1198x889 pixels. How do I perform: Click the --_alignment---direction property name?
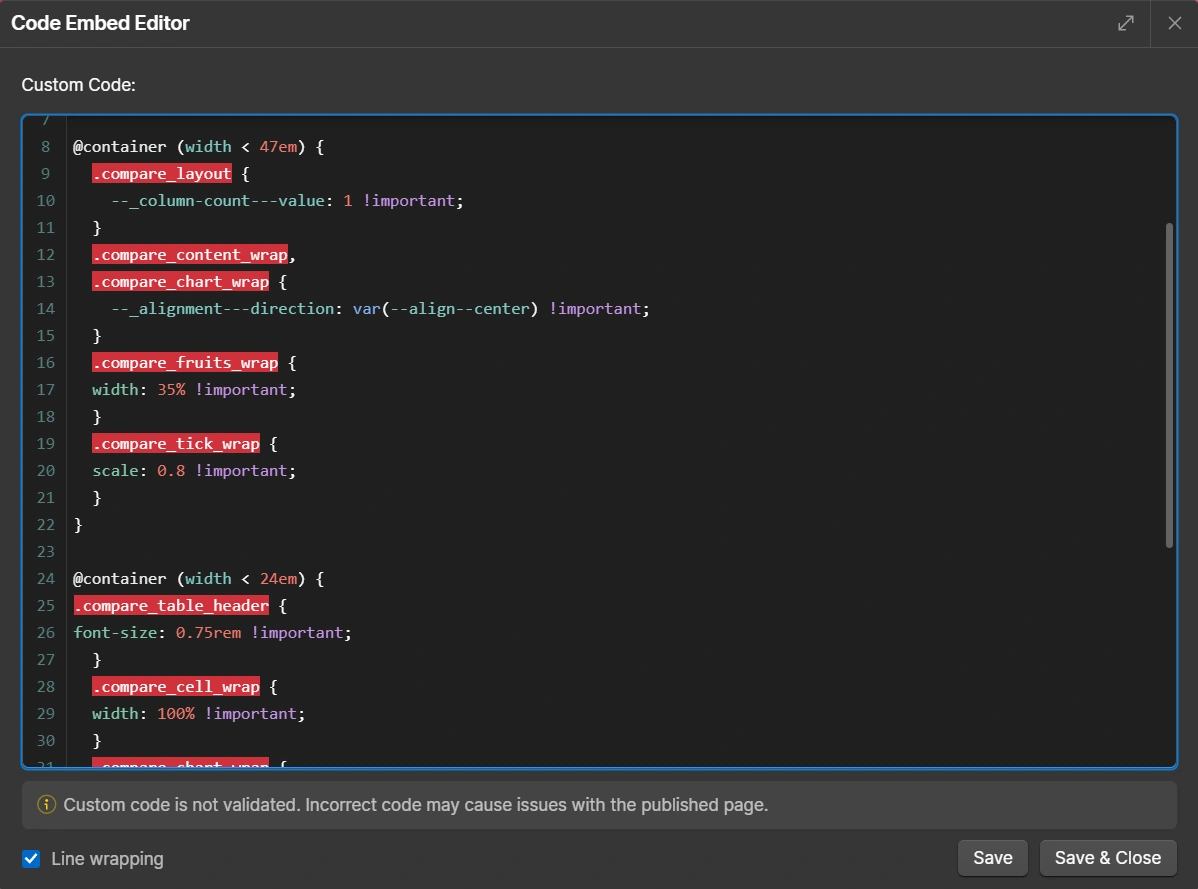point(222,309)
